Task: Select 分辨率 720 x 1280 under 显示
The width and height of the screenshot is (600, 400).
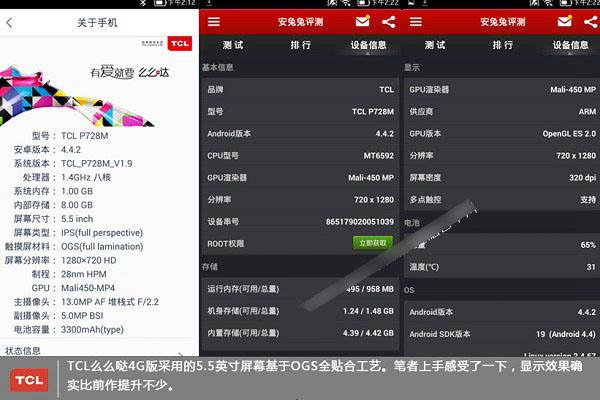Action: pyautogui.click(x=502, y=156)
